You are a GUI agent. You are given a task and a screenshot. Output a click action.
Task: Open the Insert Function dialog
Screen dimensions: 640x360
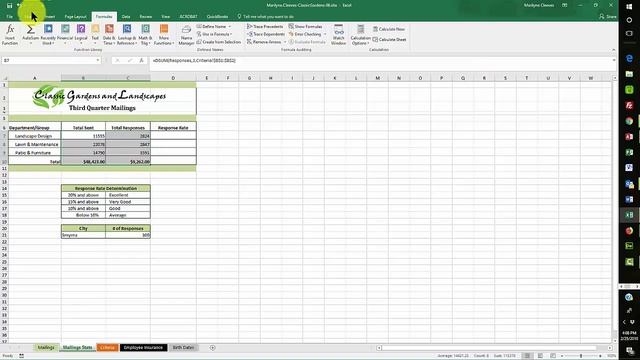(x=10, y=35)
